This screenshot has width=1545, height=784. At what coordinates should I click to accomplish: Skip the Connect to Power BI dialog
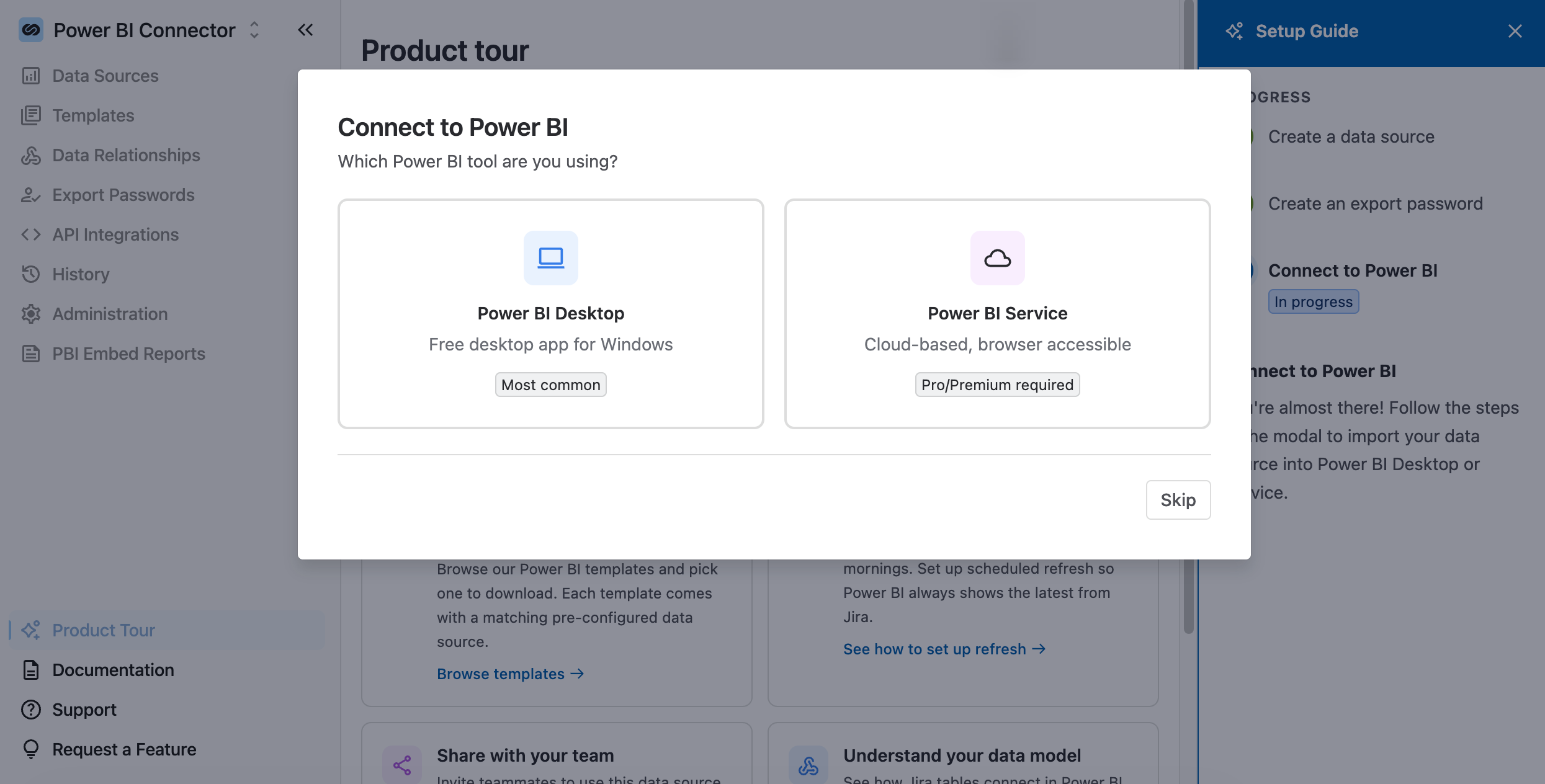[1178, 500]
